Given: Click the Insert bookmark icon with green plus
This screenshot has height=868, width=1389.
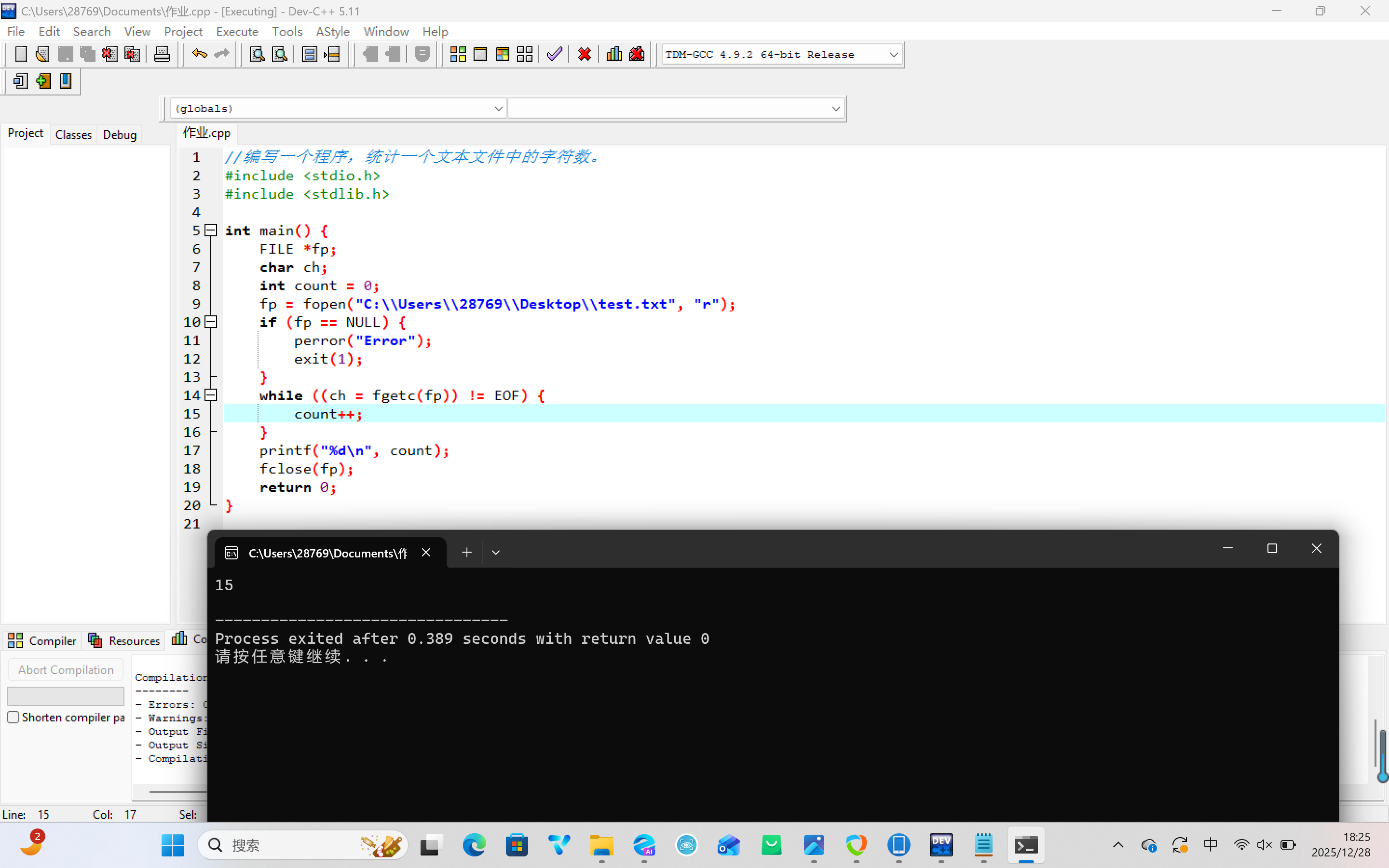Looking at the screenshot, I should pos(43,81).
